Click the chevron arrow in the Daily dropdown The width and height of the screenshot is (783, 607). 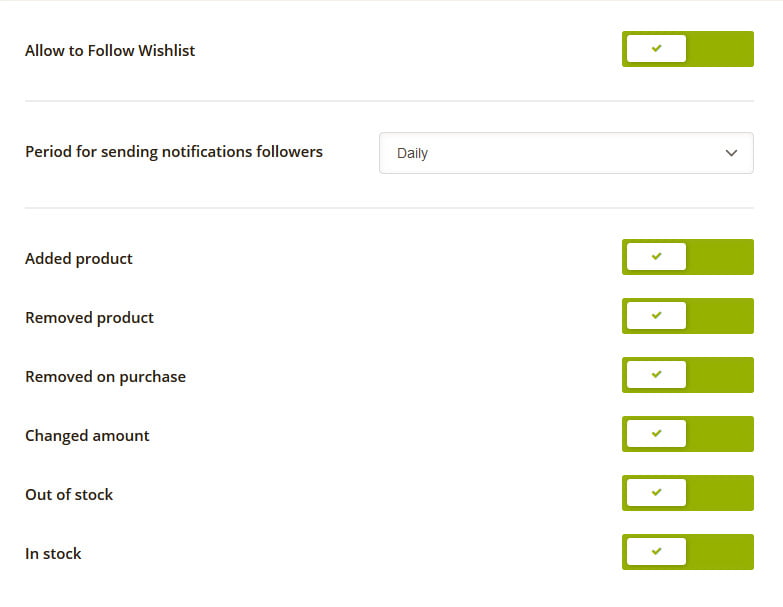[731, 153]
